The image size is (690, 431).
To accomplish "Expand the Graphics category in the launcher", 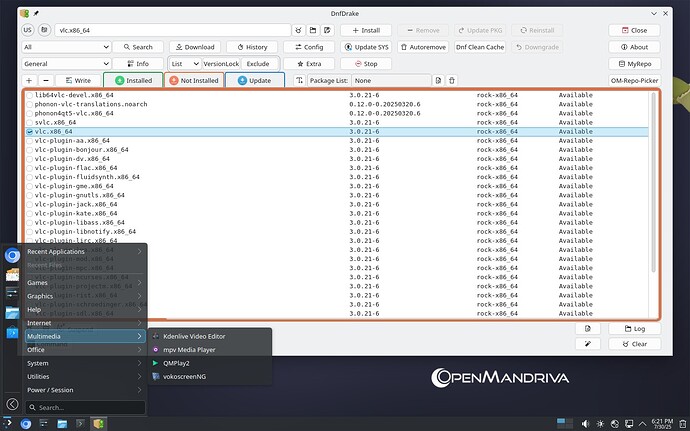I will 84,296.
